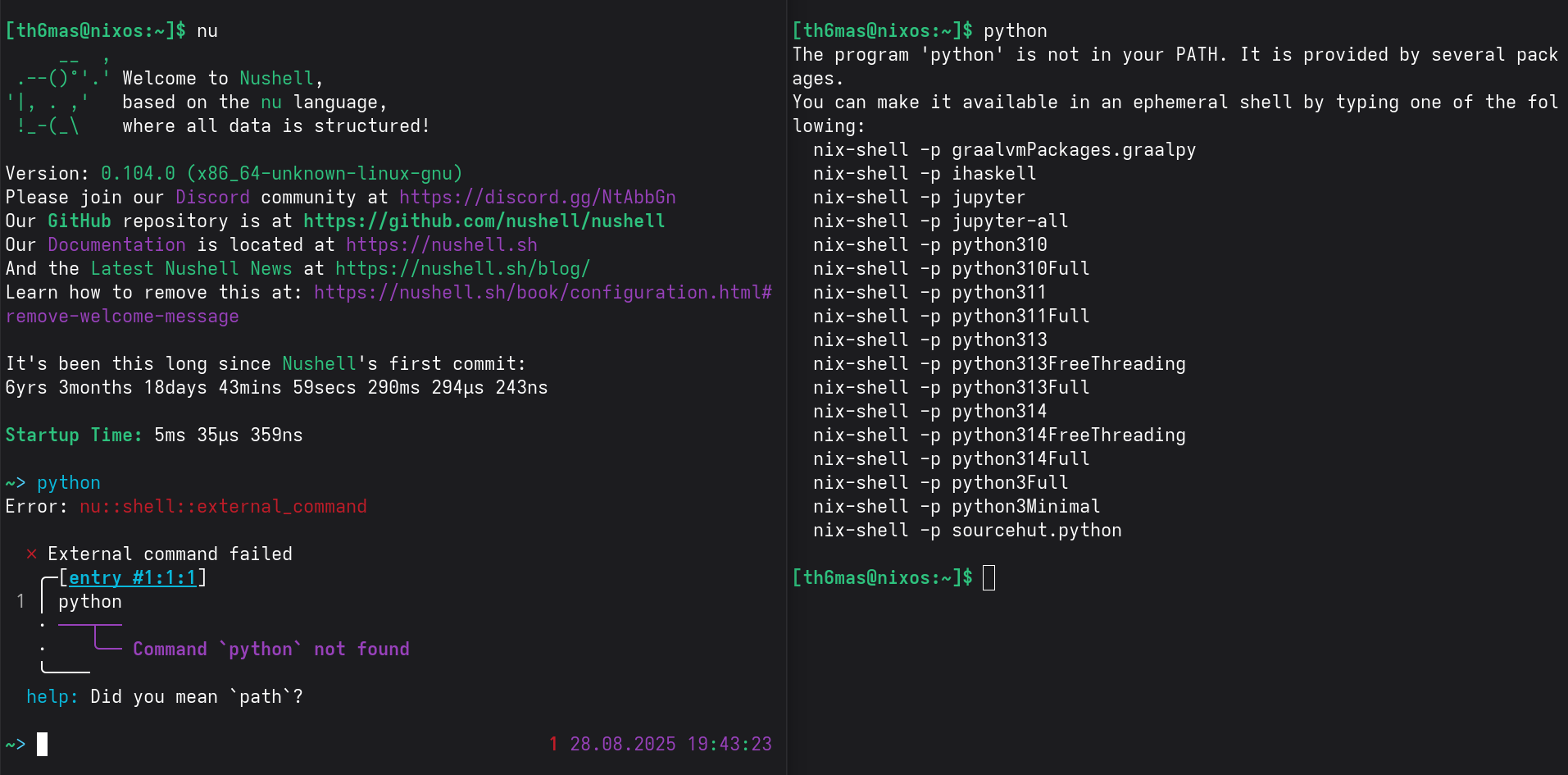The width and height of the screenshot is (1568, 775).
Task: Click the 'nix-shell -p python313' line
Action: (x=929, y=340)
